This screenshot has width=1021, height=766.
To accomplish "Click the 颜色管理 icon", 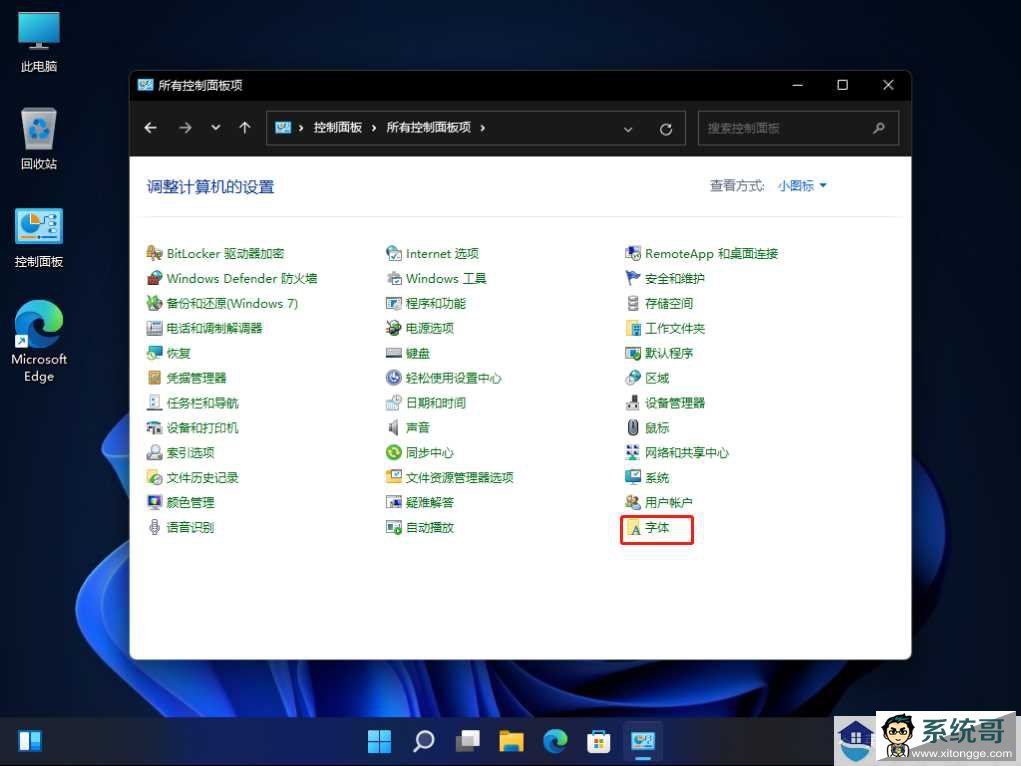I will pos(154,502).
